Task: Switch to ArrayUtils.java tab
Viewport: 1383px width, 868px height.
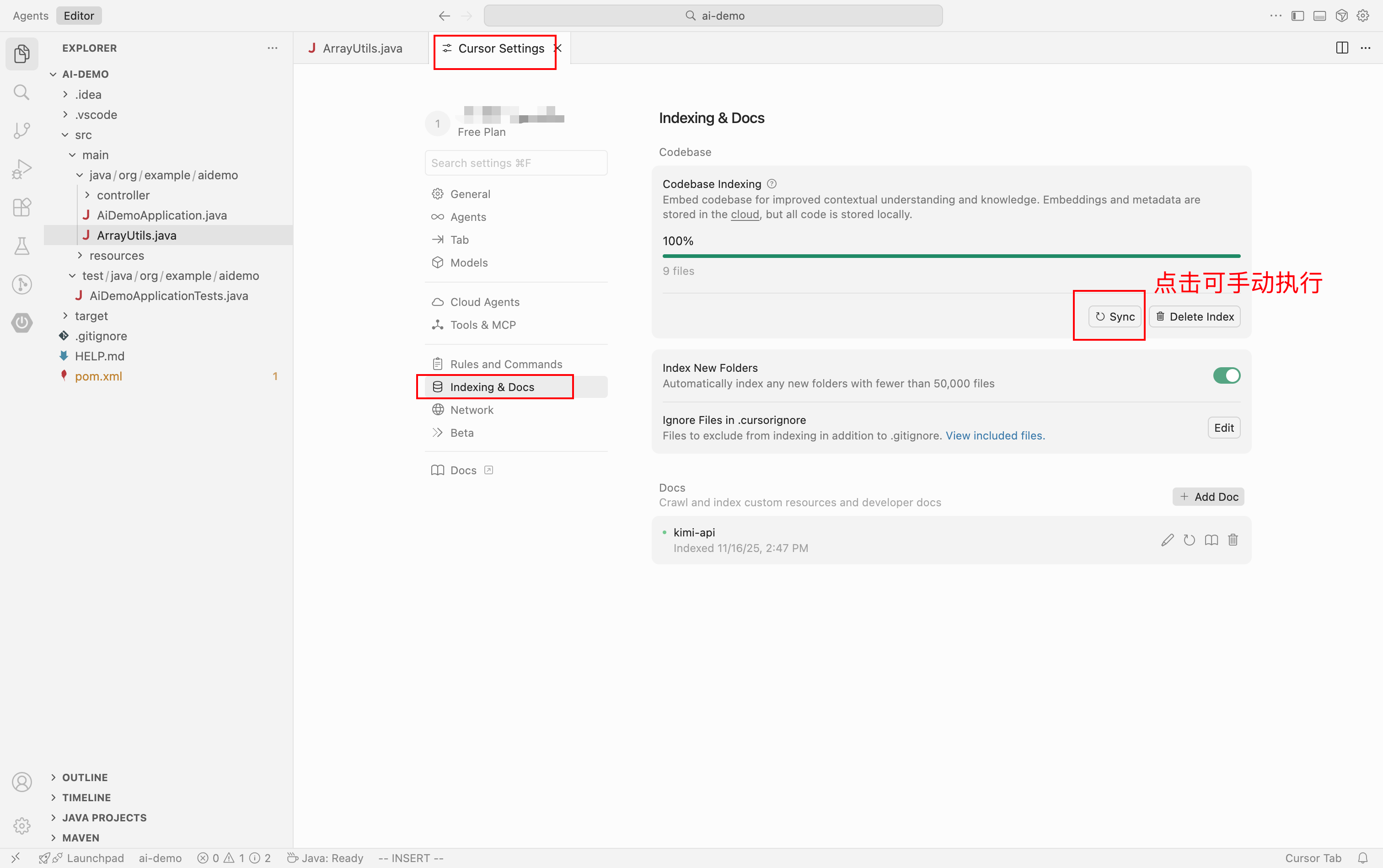Action: click(x=362, y=48)
